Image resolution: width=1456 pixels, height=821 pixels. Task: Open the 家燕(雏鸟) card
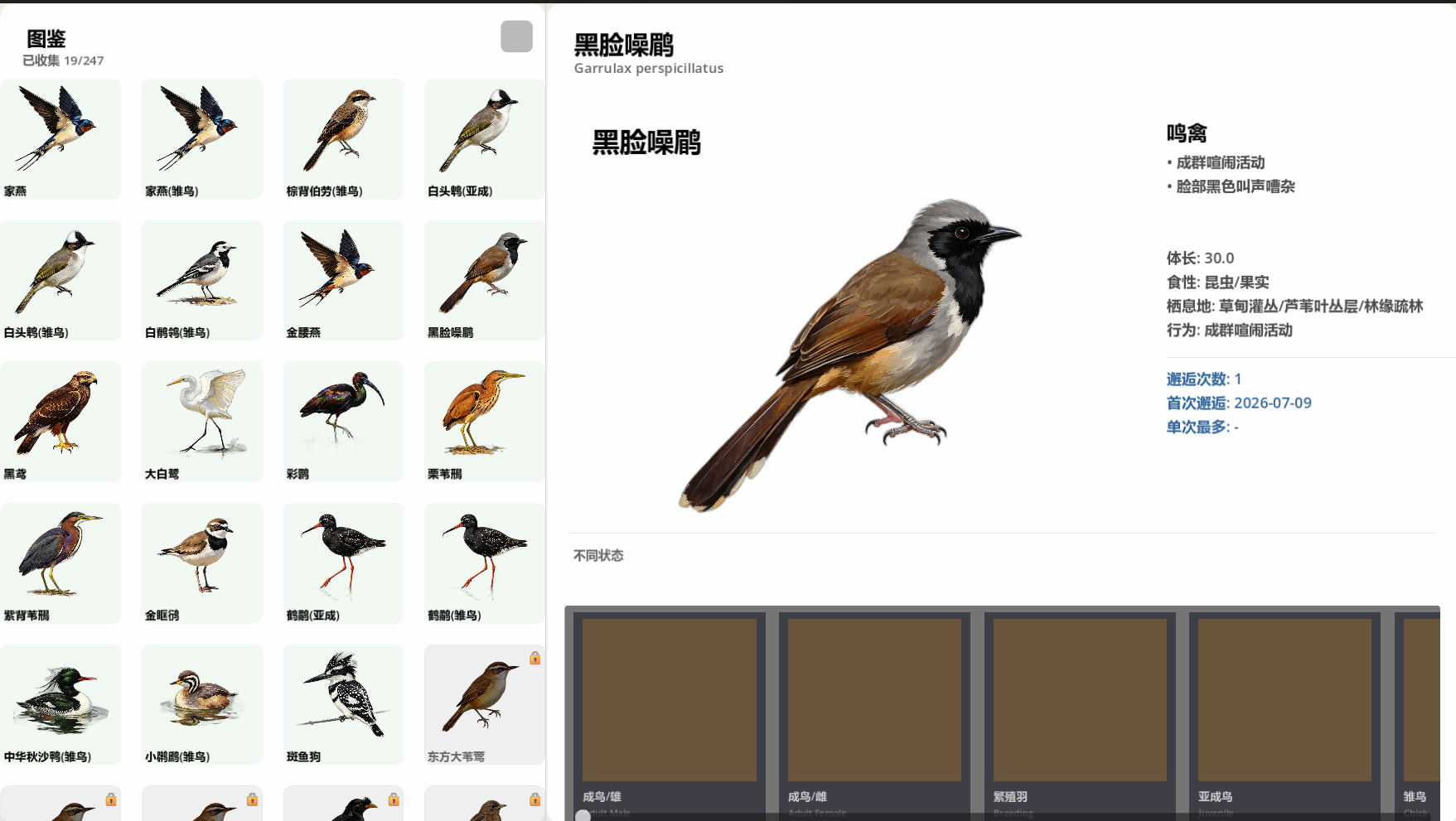[202, 139]
